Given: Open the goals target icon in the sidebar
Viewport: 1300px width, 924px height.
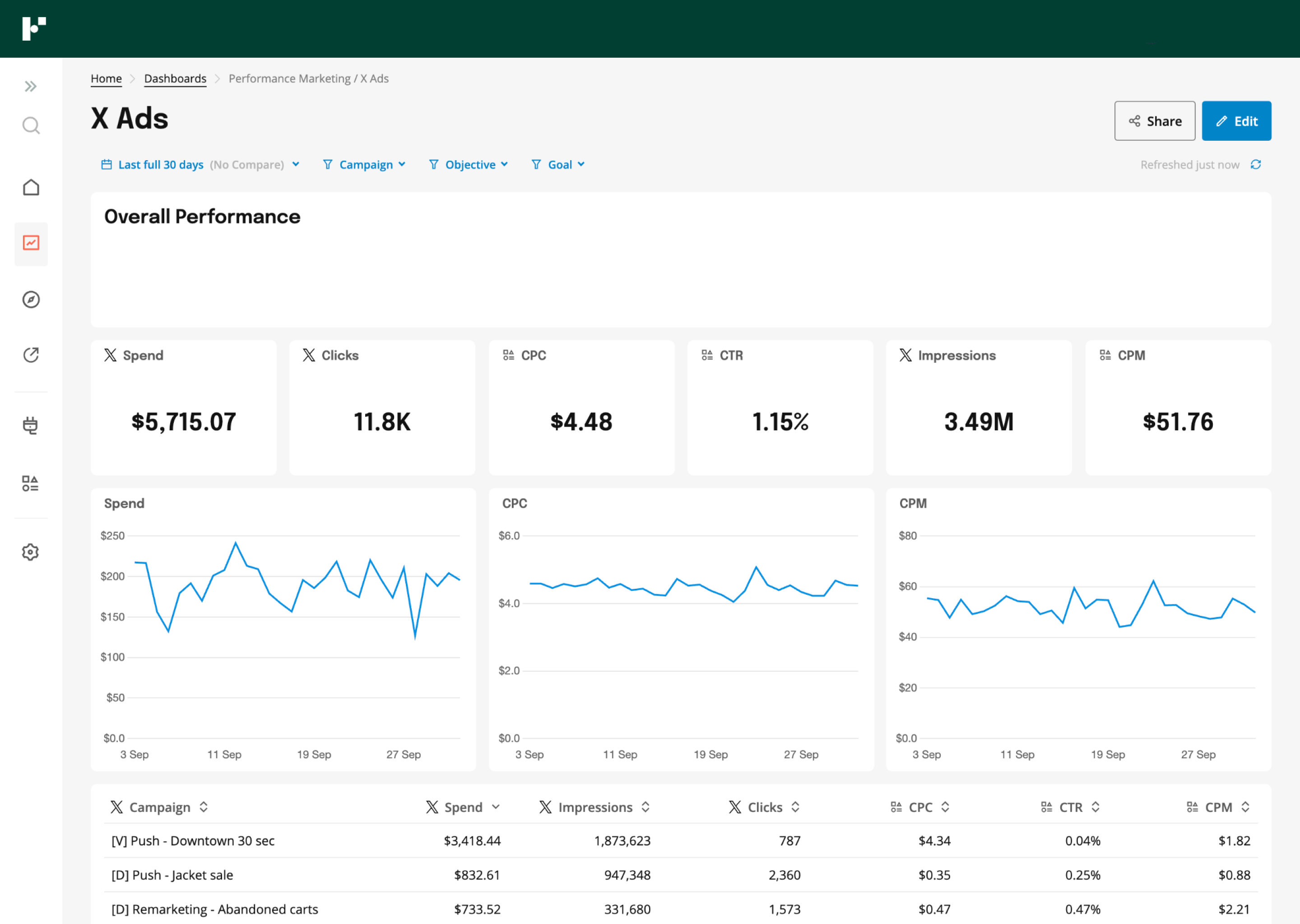Looking at the screenshot, I should click(31, 355).
